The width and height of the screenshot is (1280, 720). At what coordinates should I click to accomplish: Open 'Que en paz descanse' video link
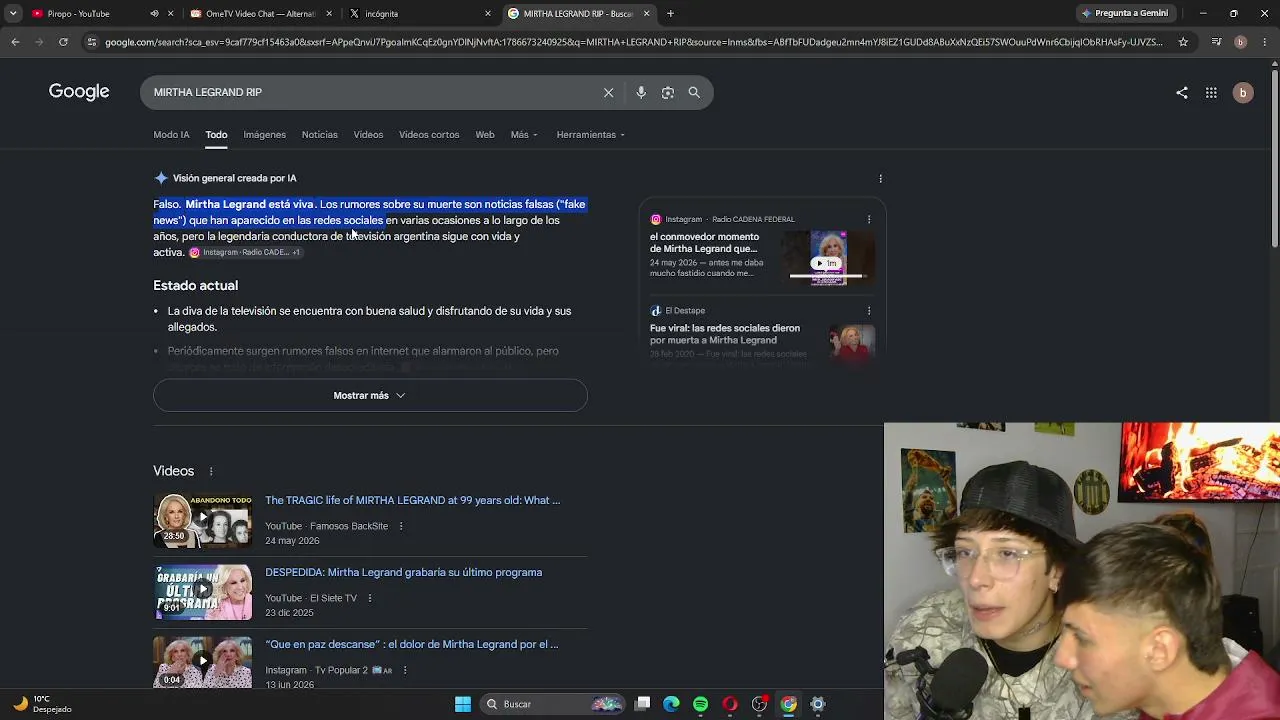[412, 644]
